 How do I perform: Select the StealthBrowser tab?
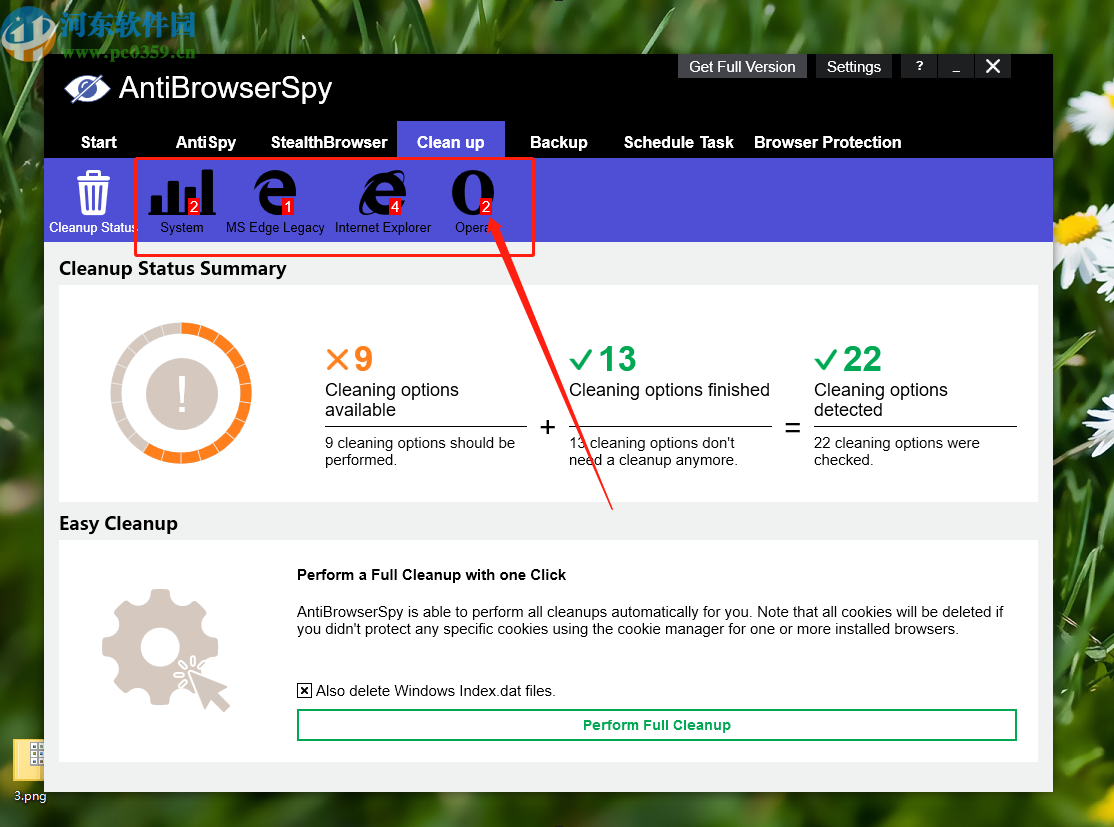pos(328,142)
